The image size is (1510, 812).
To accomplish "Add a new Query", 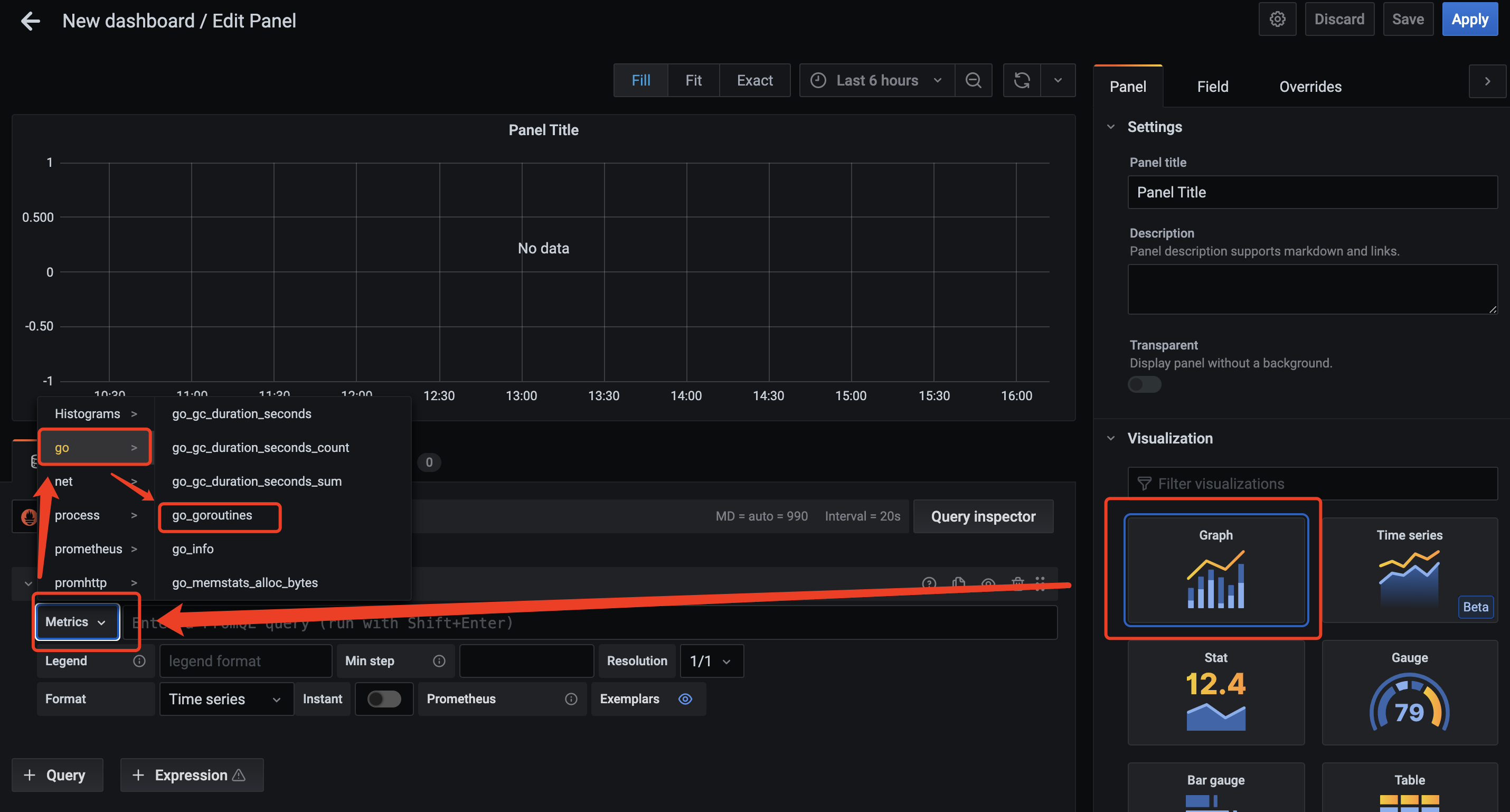I will click(x=57, y=775).
